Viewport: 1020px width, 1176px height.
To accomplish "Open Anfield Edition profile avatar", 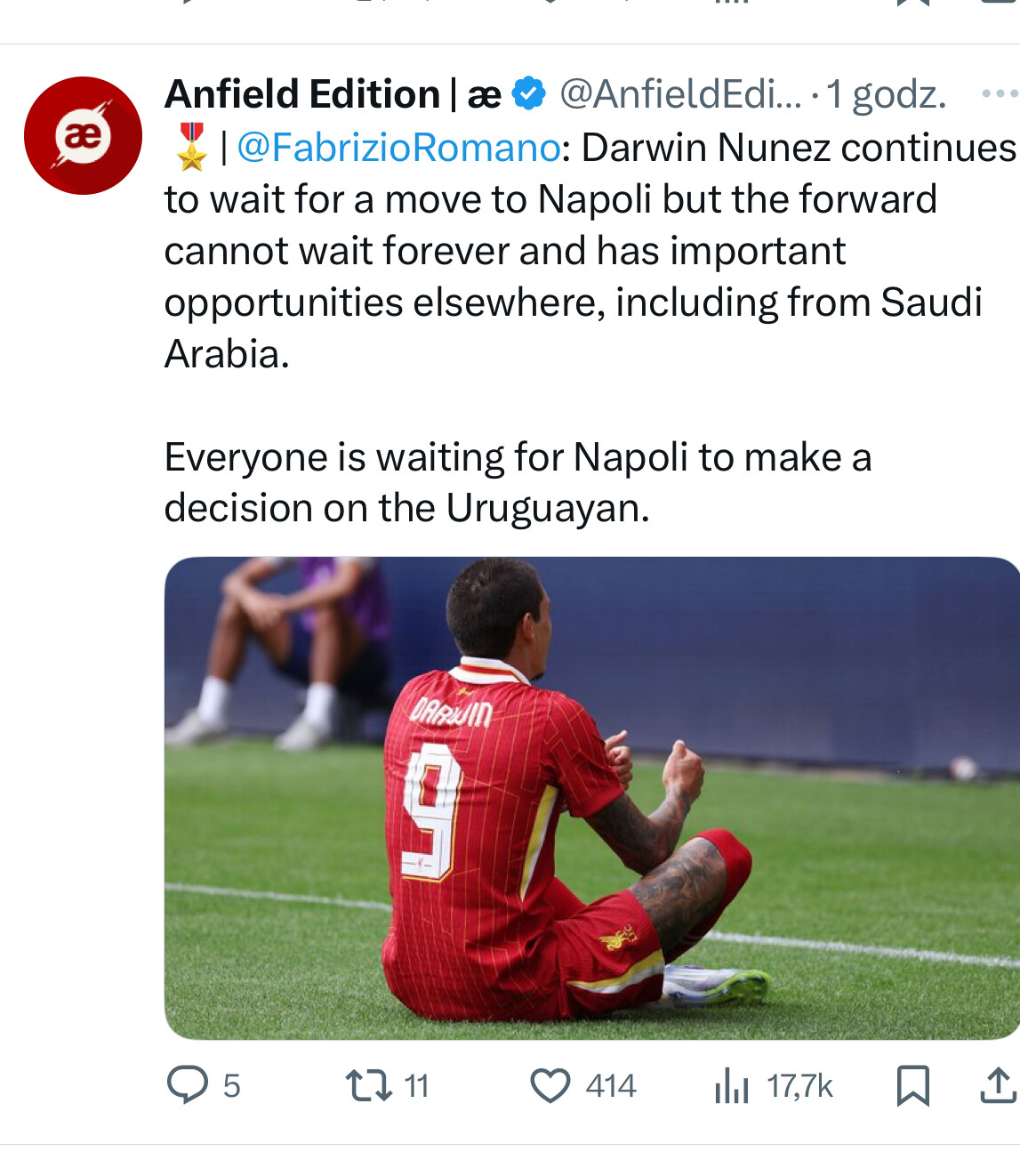I will (83, 135).
